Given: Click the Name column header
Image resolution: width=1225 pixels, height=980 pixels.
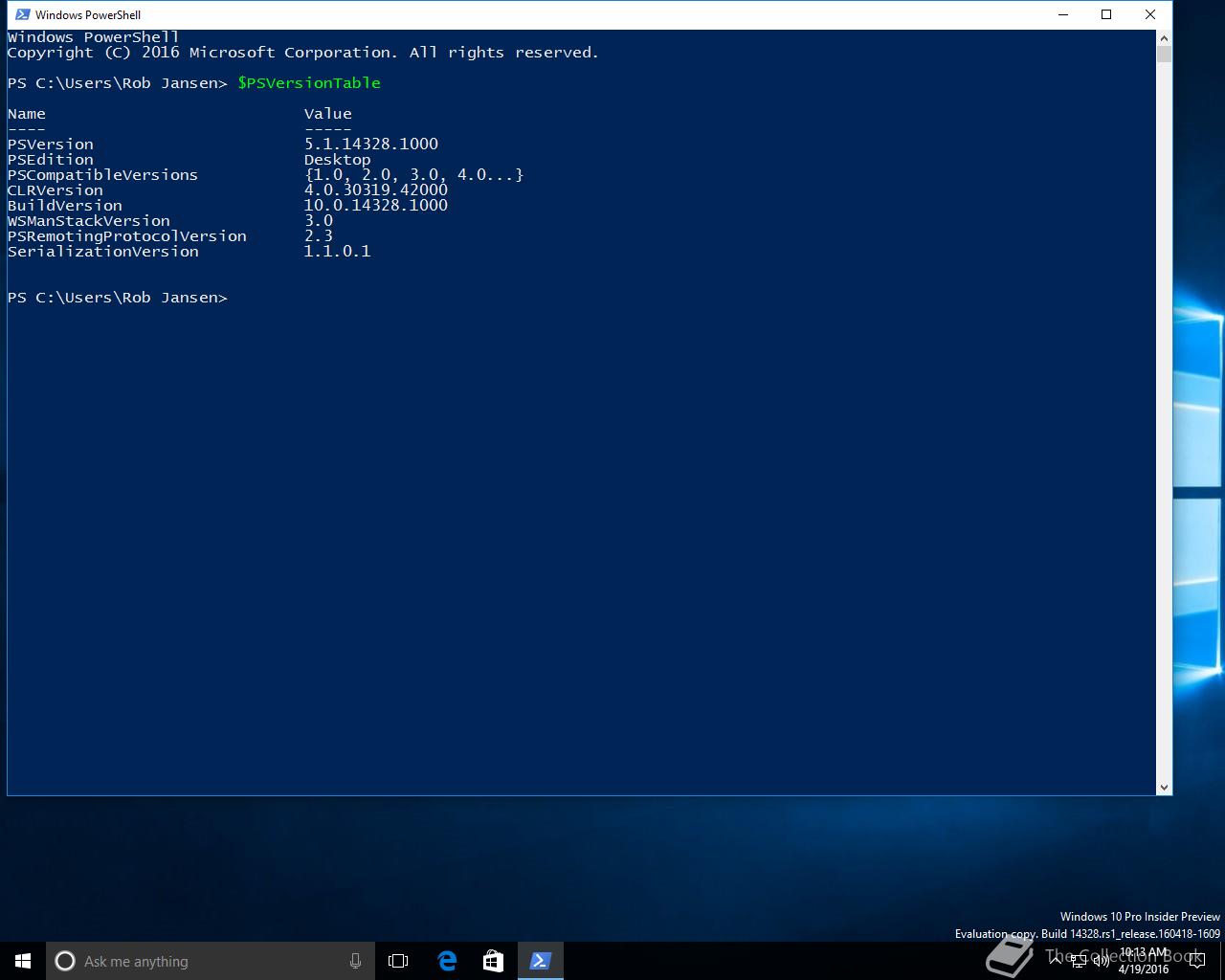Looking at the screenshot, I should [27, 114].
